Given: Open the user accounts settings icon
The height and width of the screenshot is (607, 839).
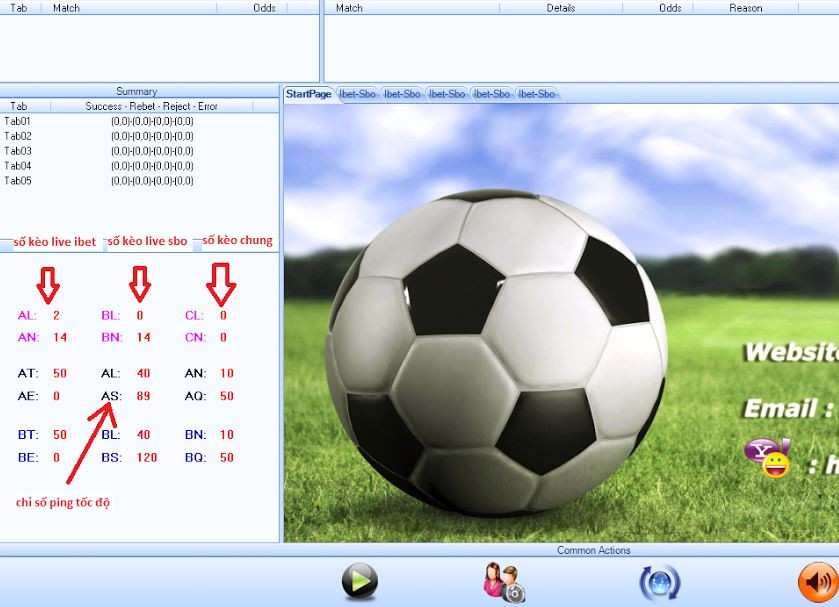Looking at the screenshot, I should [503, 582].
